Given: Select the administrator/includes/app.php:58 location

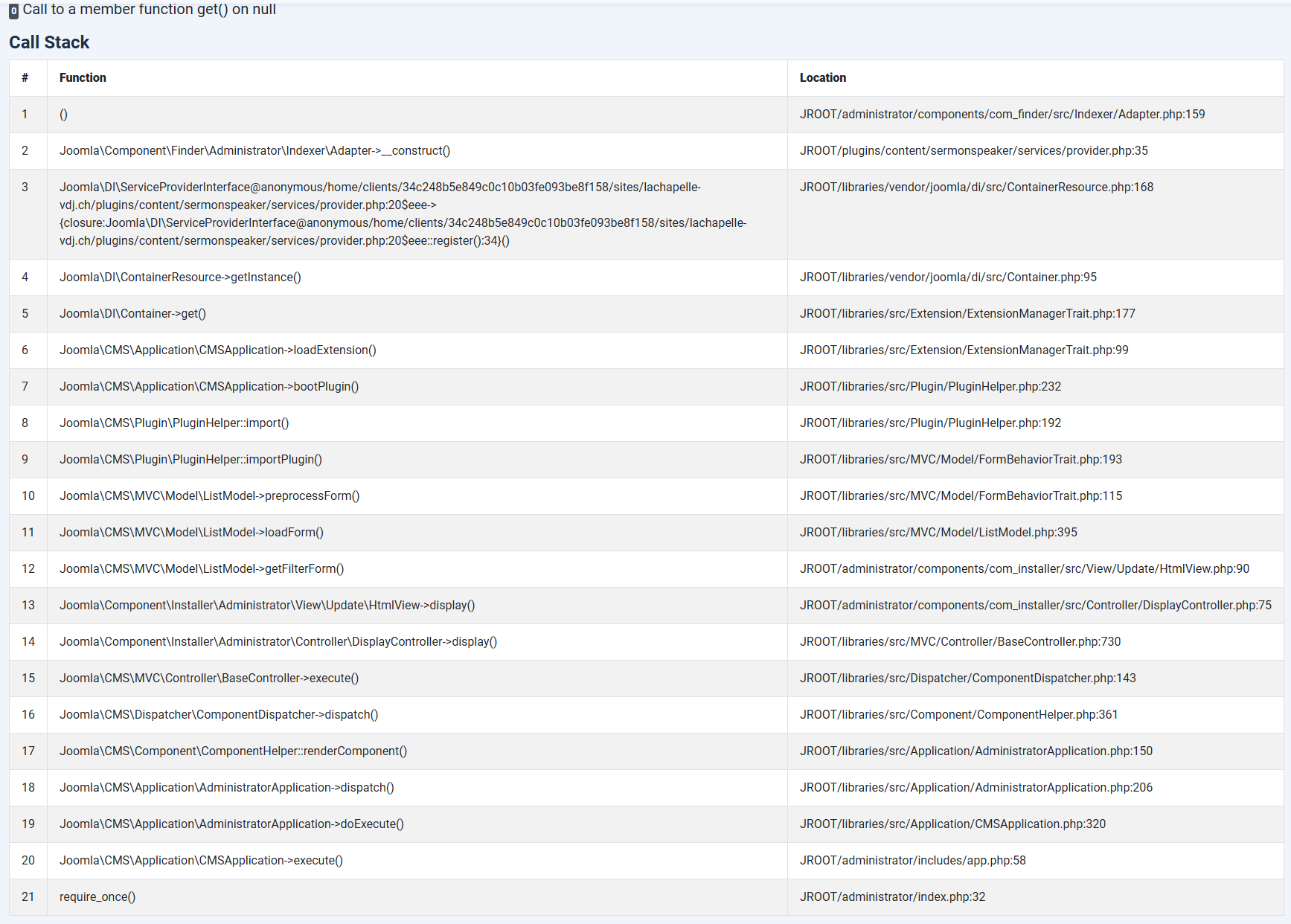Looking at the screenshot, I should click(x=912, y=860).
